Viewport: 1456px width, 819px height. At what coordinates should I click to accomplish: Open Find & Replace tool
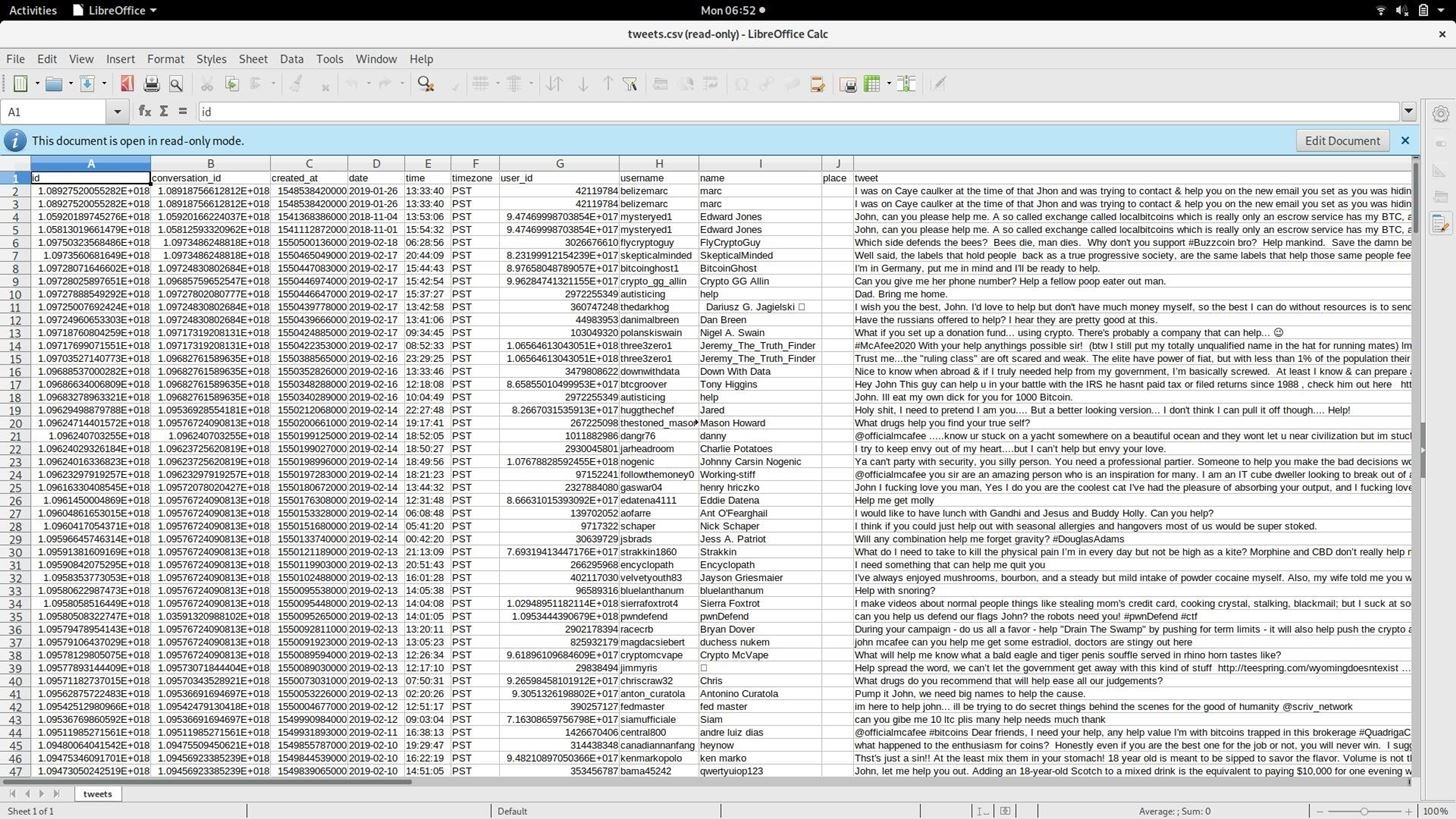click(x=426, y=84)
